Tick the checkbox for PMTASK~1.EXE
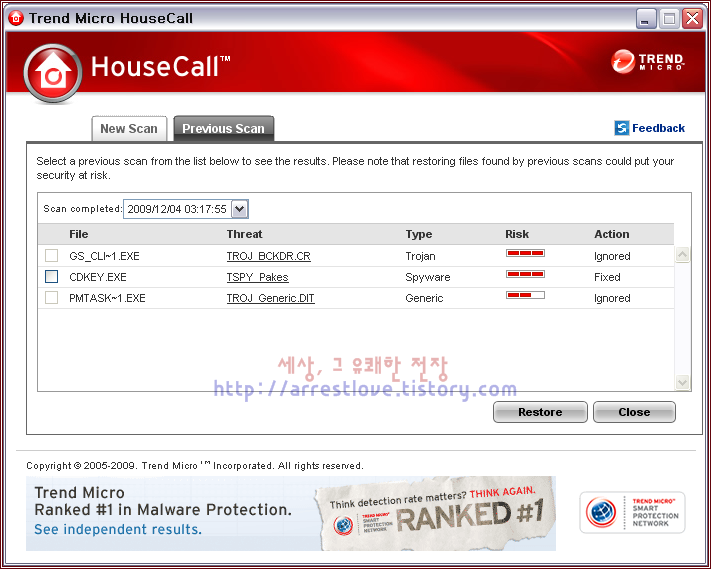This screenshot has width=711, height=569. (x=52, y=298)
